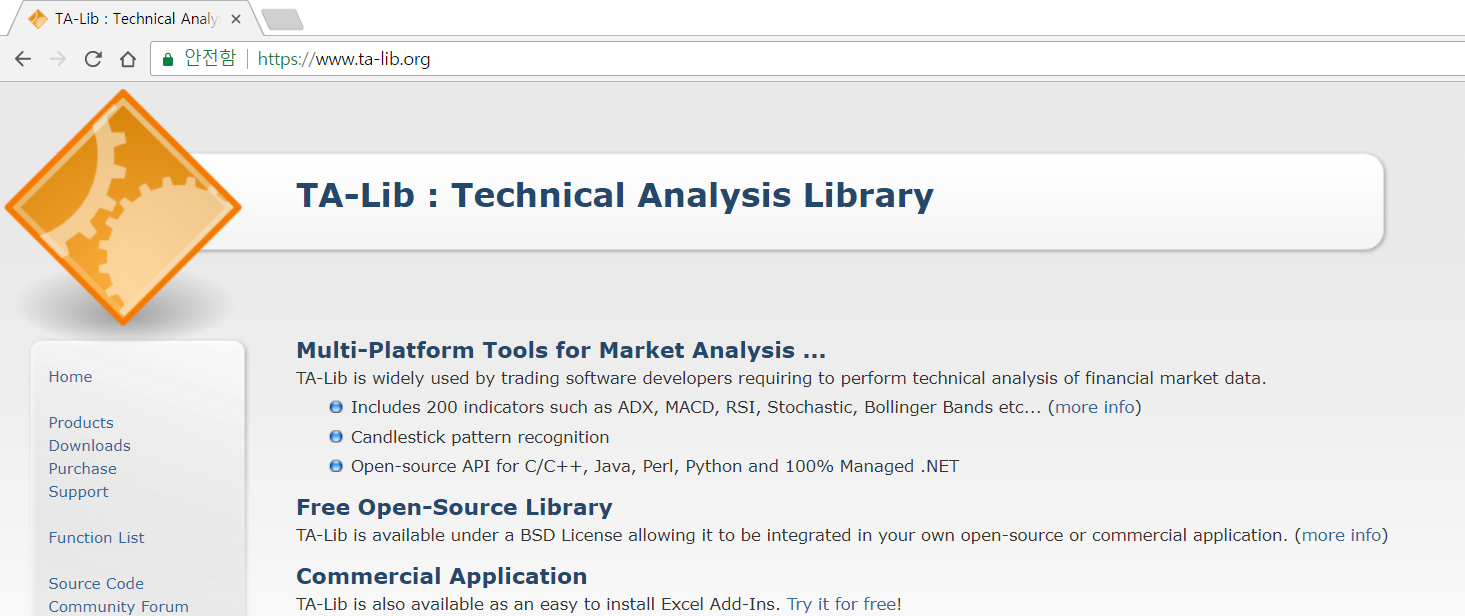Open a new browser tab
The image size is (1465, 616).
click(282, 19)
